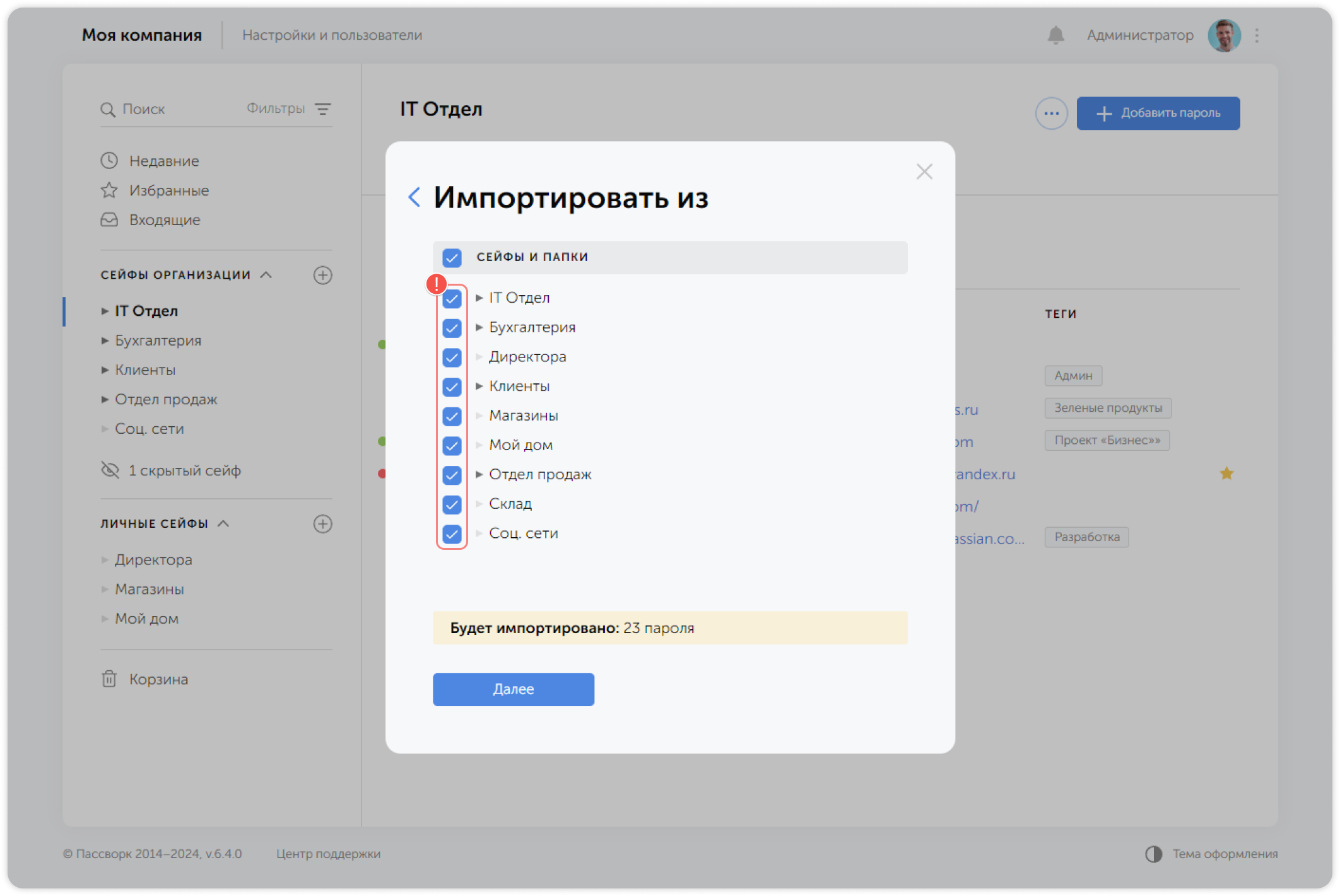Screen dimensions: 1340x896
Task: Collapse the Сейфы организации section
Action: [x=265, y=275]
